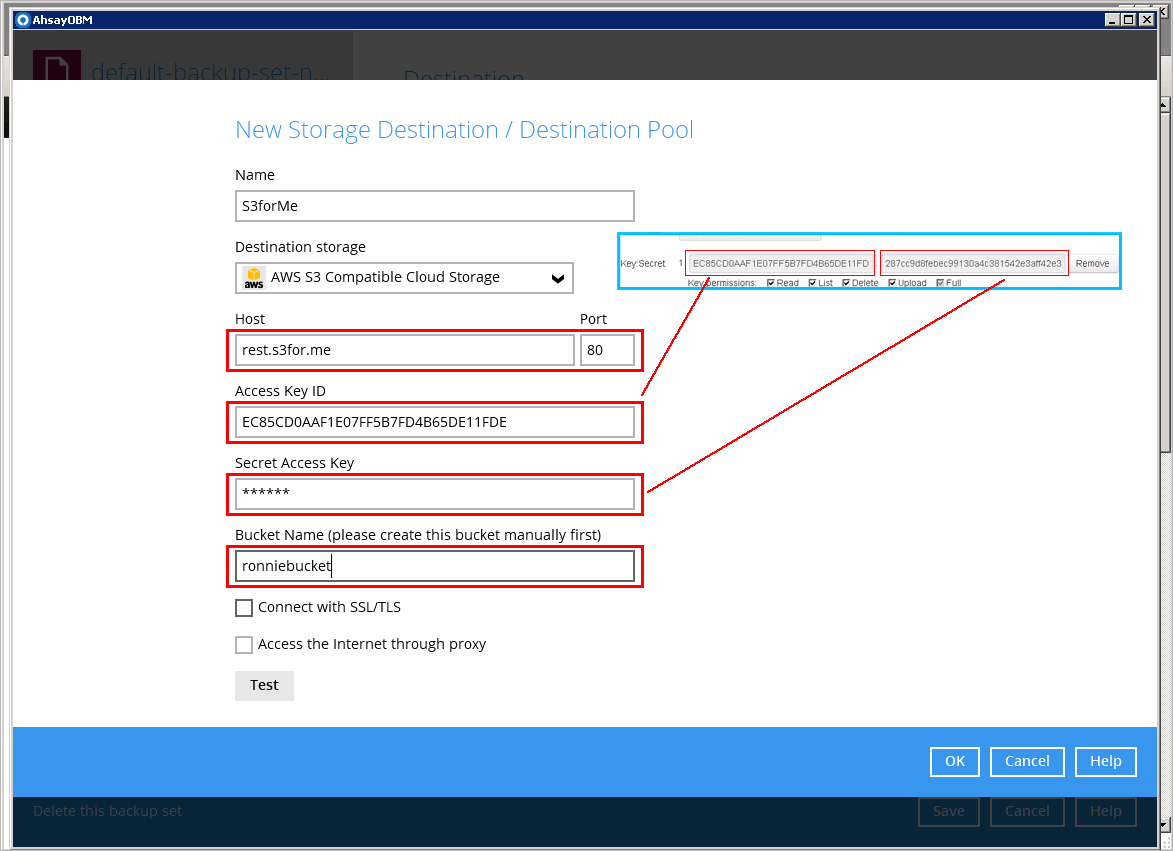Click Help in the blue bar
This screenshot has height=851, width=1173.
pyautogui.click(x=1106, y=761)
